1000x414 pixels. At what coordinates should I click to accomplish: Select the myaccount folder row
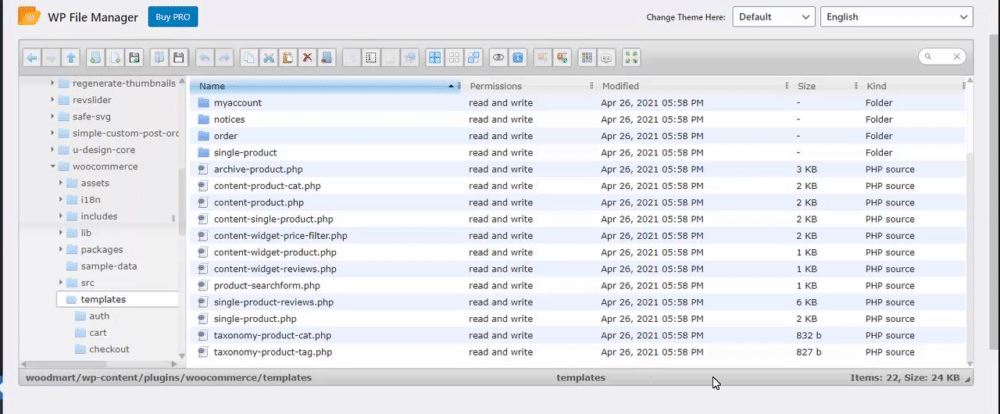[577, 103]
